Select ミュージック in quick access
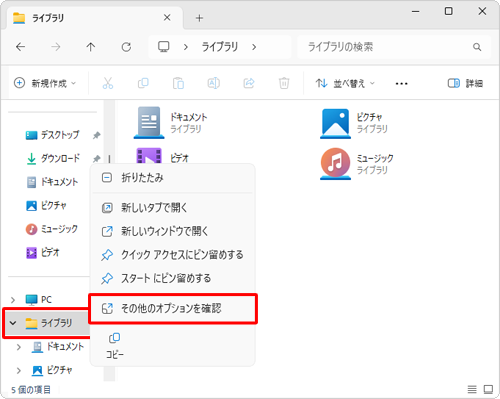 click(52, 229)
